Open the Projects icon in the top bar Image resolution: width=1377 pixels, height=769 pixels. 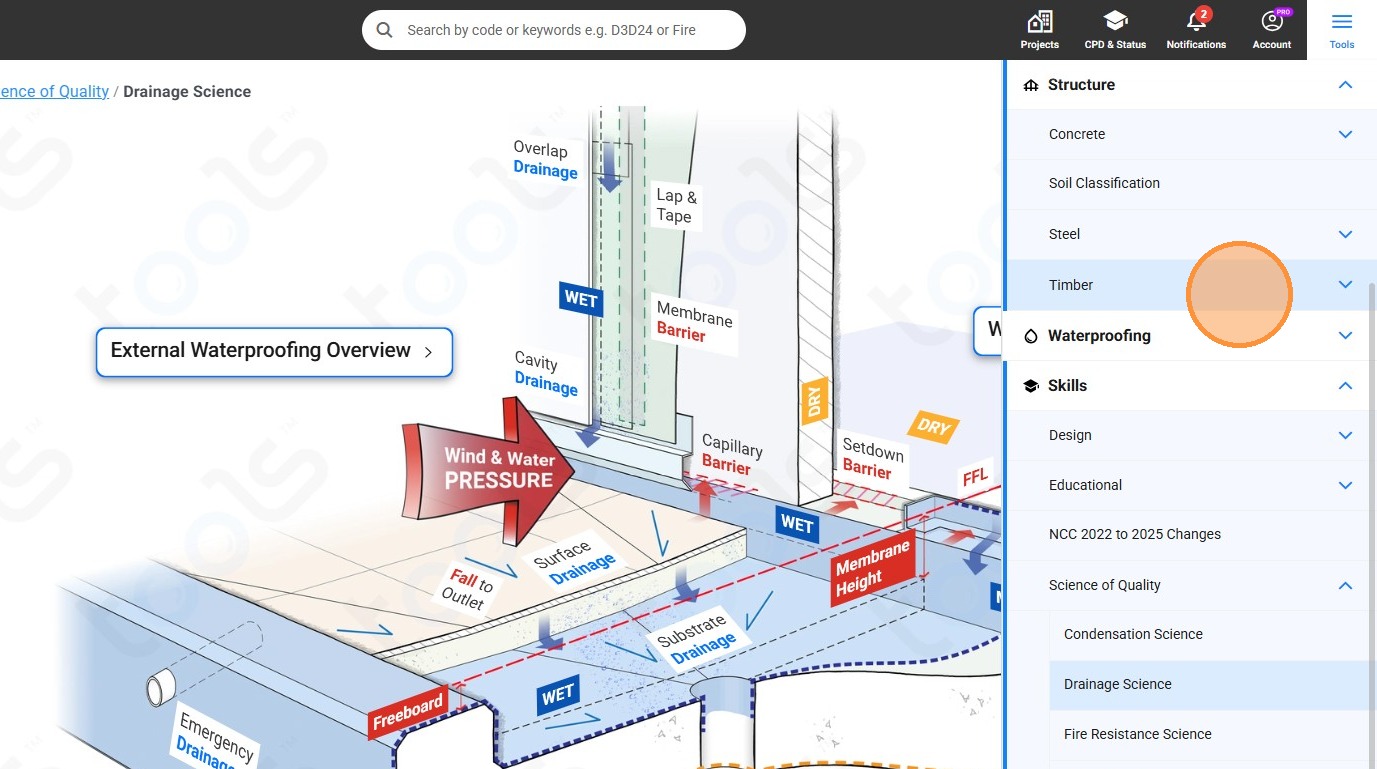[1039, 30]
